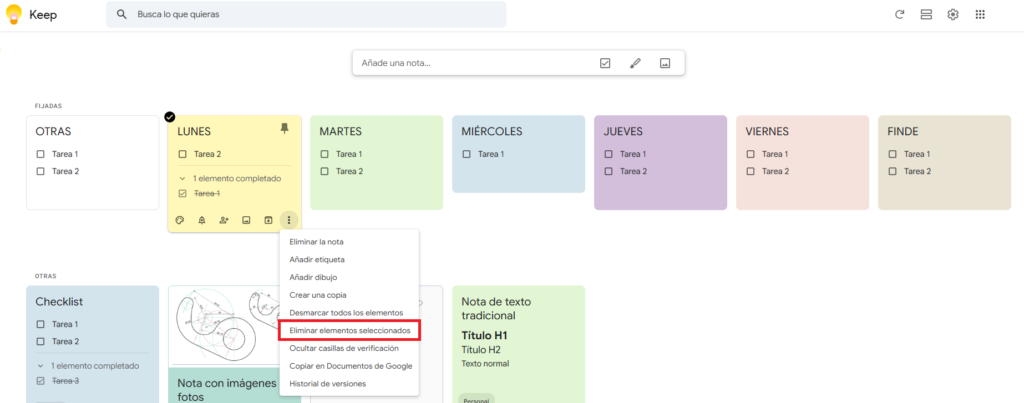This screenshot has width=1024, height=403.
Task: Open the Checklist note title
Action: pyautogui.click(x=59, y=302)
